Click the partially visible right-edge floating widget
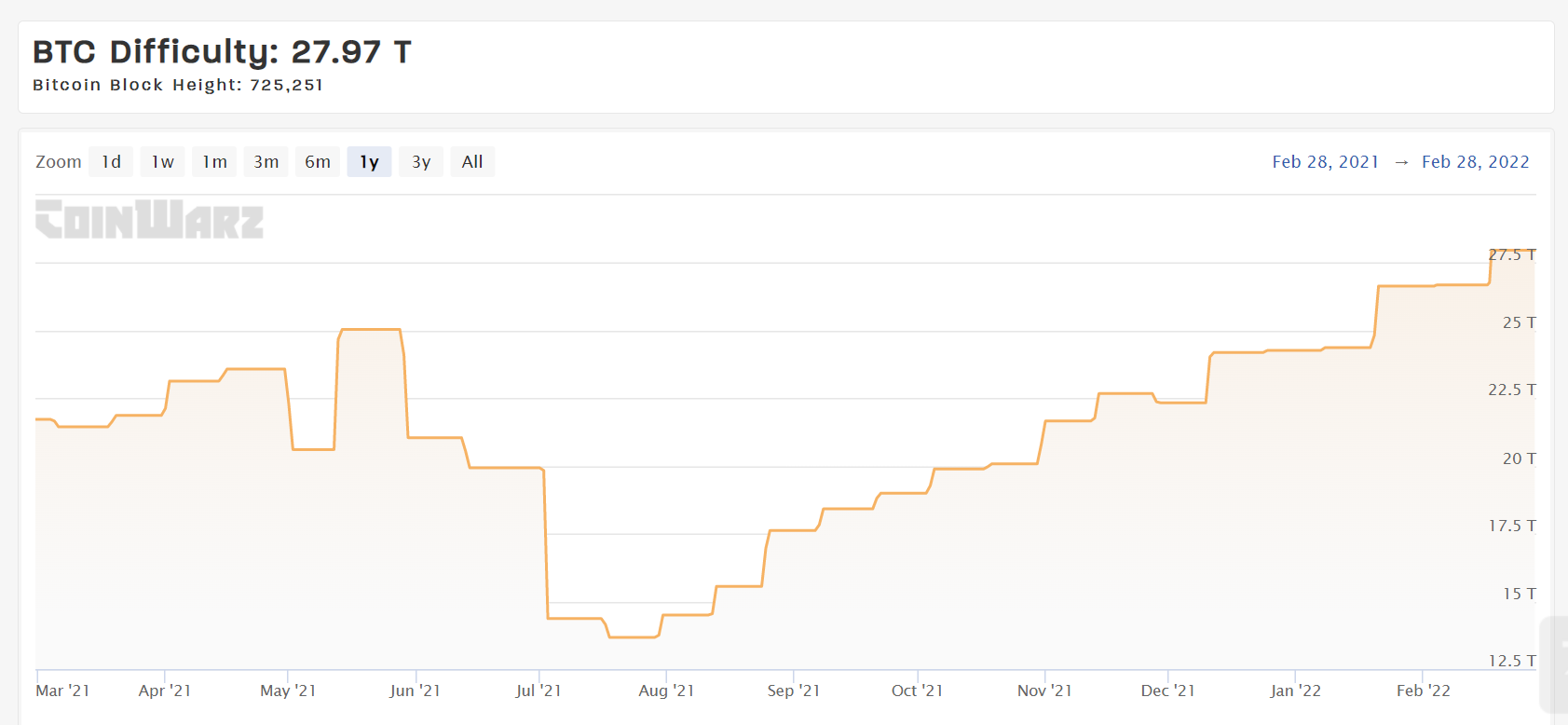This screenshot has width=1568, height=725. pos(1555,663)
